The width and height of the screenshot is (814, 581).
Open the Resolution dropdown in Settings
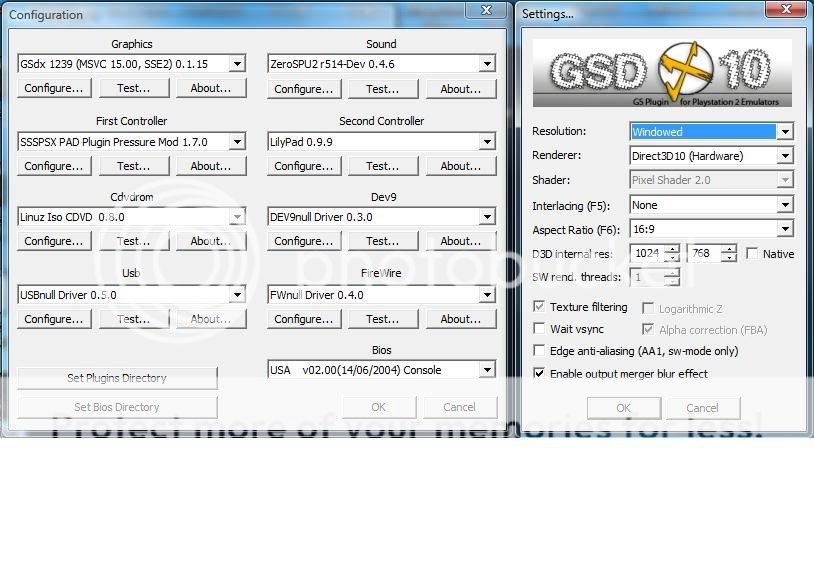[711, 131]
